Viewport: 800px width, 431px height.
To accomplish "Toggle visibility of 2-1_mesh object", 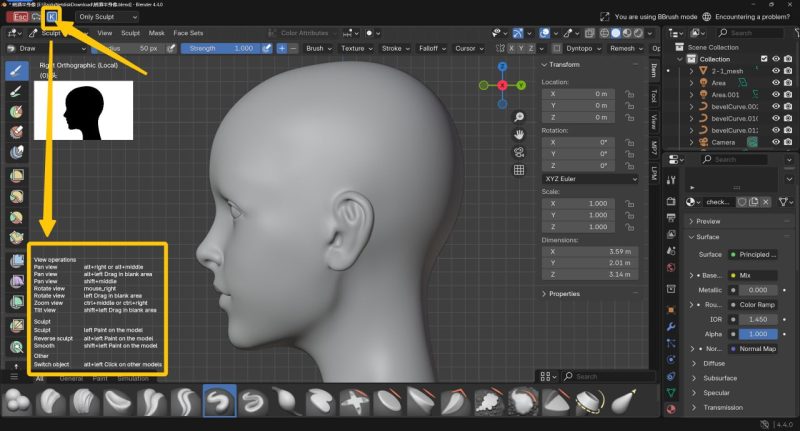I will tap(775, 70).
